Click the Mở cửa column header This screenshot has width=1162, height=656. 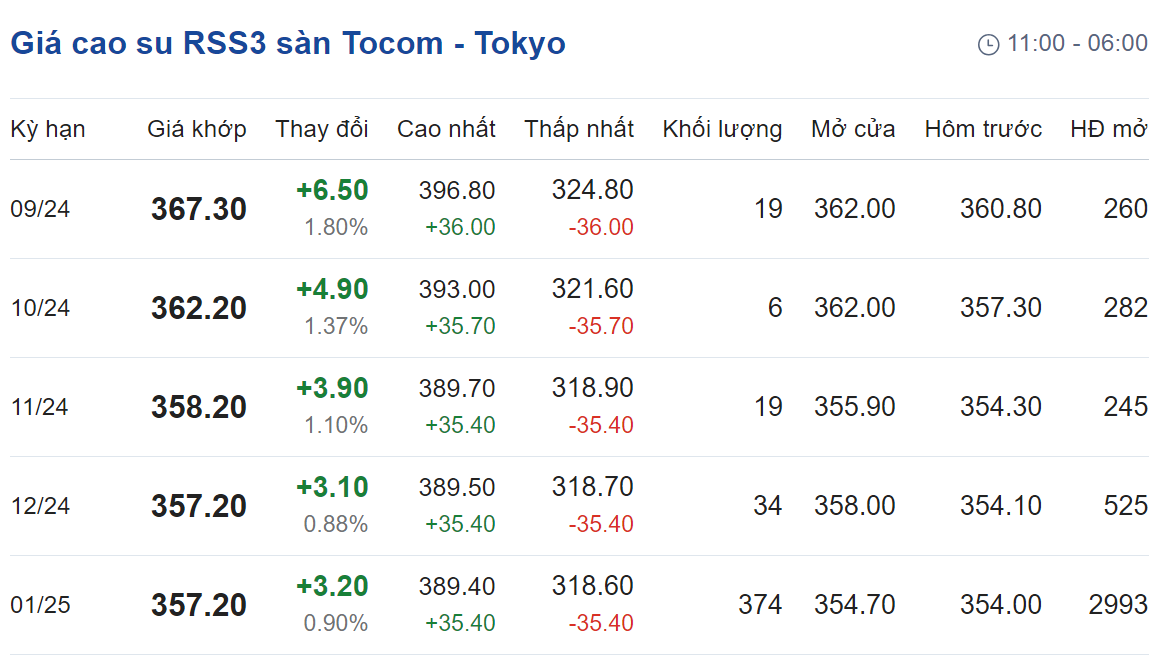click(853, 129)
